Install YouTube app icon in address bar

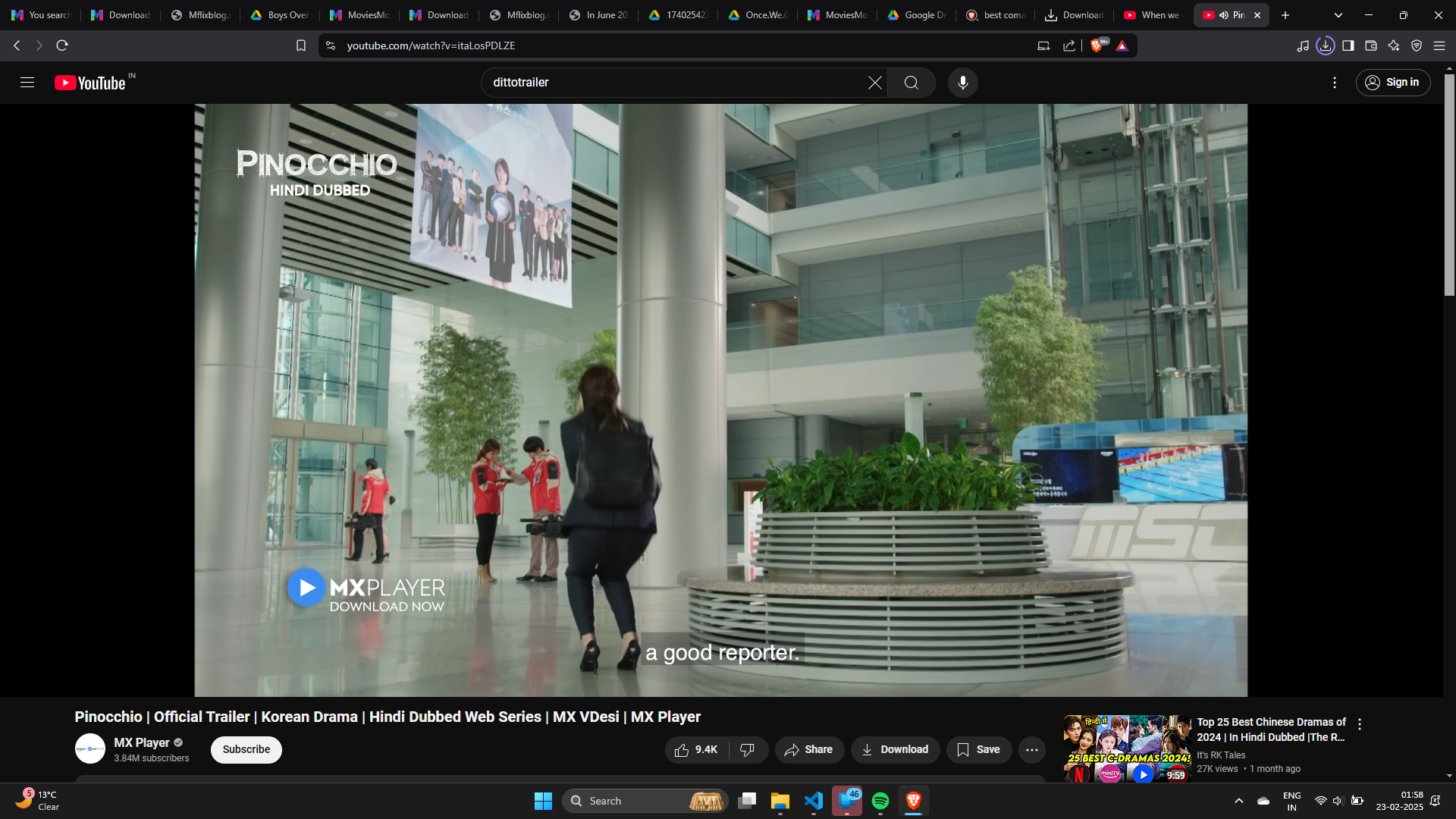pos(1044,45)
